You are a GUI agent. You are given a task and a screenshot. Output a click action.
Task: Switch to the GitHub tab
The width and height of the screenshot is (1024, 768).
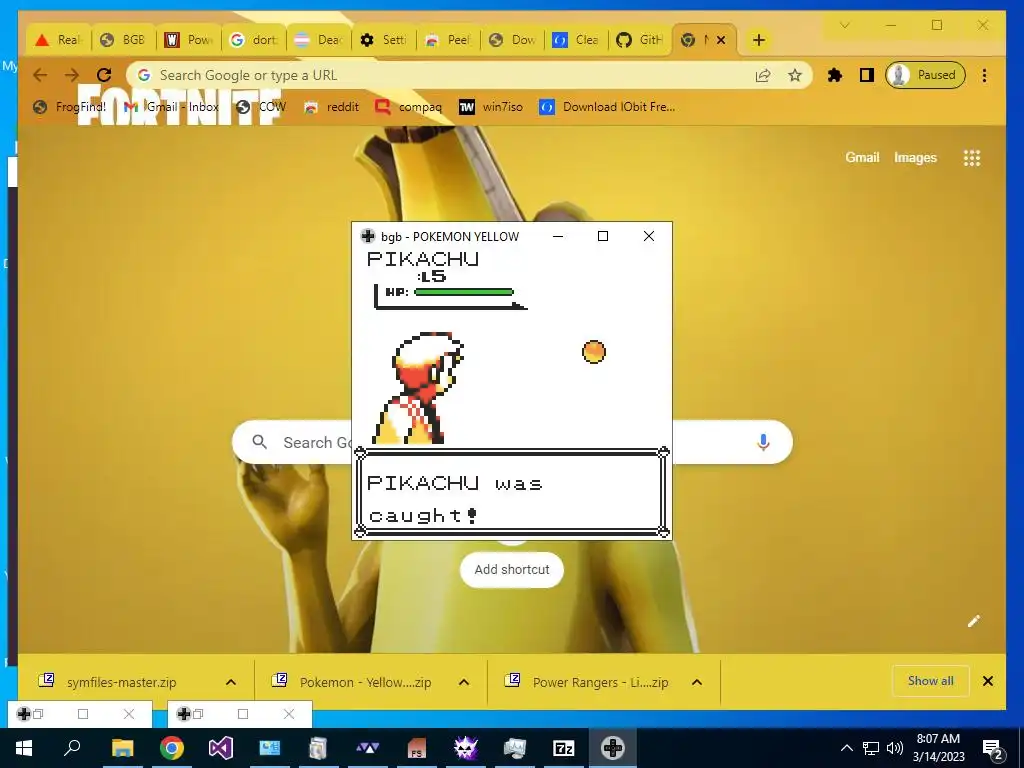(641, 40)
